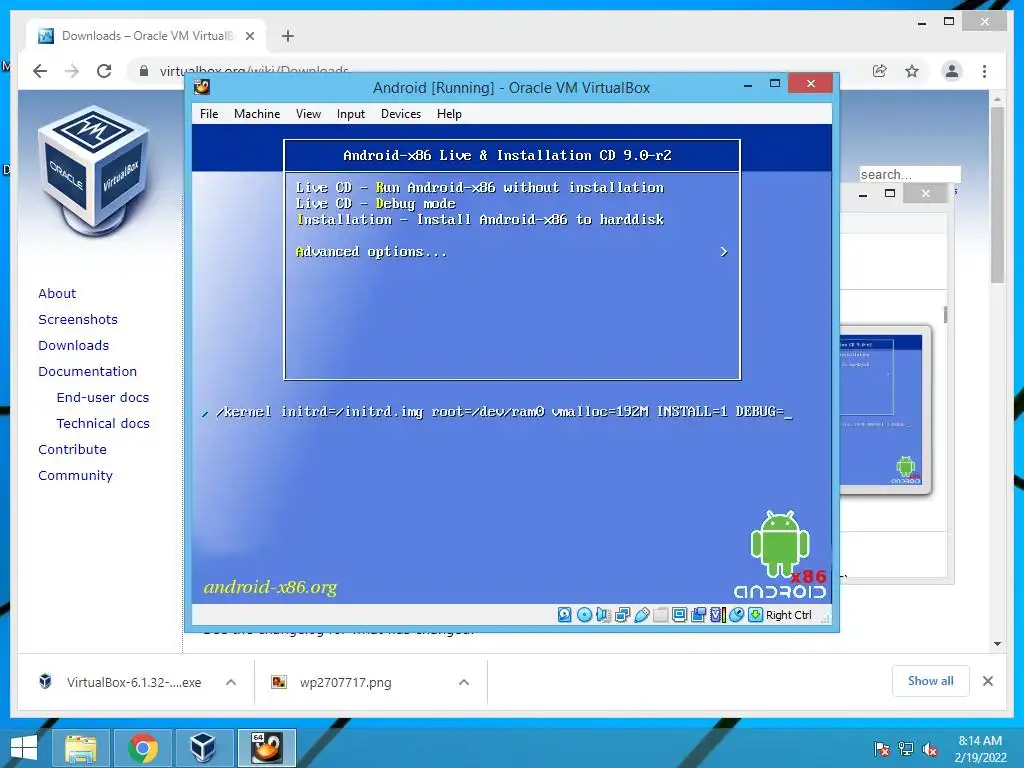Click the padlock site info icon
Image resolution: width=1024 pixels, height=768 pixels.
click(x=144, y=71)
